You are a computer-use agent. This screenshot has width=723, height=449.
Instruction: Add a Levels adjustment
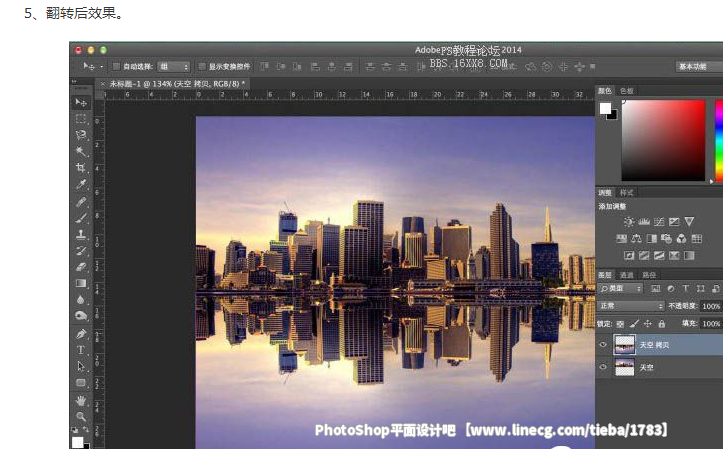[x=644, y=222]
